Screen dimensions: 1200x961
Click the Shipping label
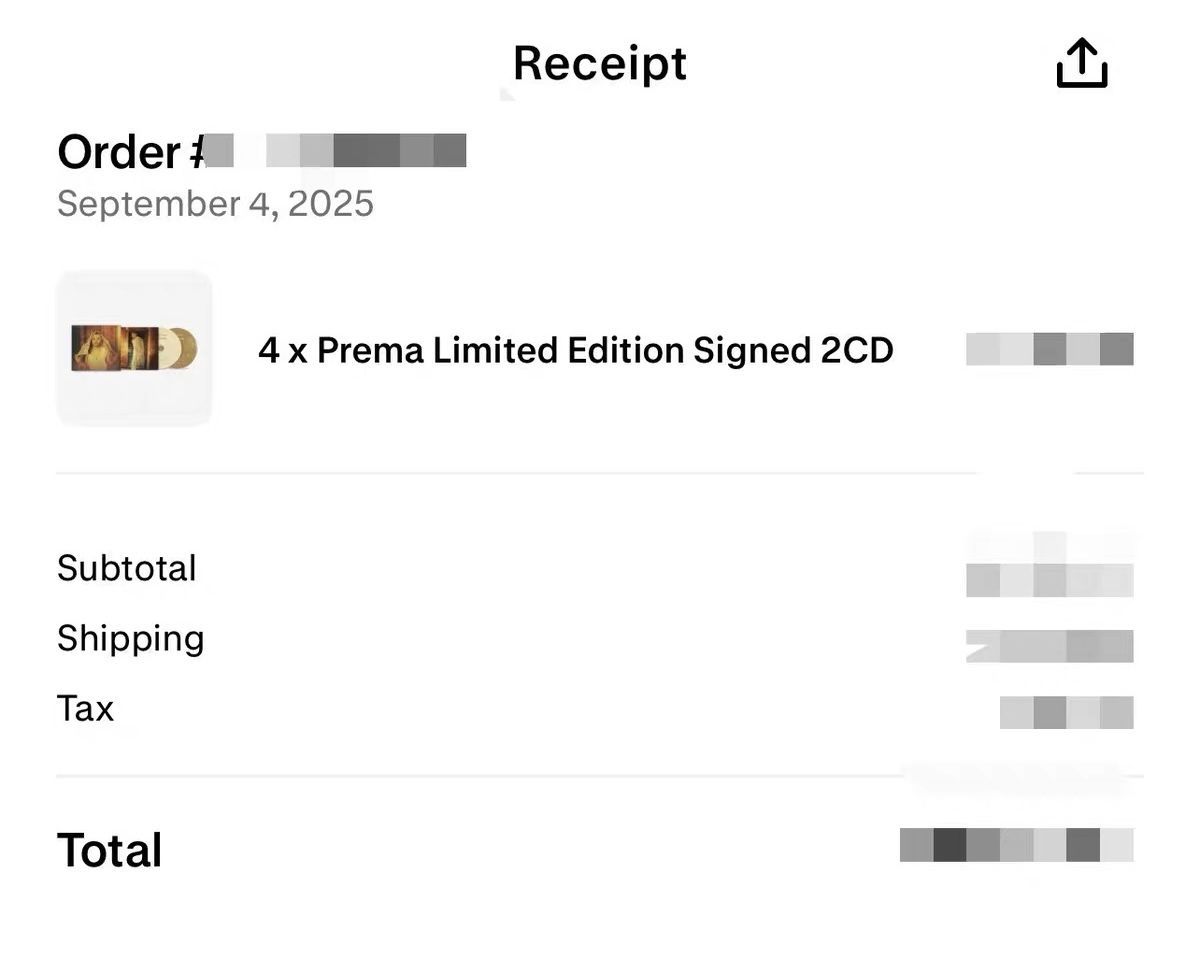tap(130, 638)
